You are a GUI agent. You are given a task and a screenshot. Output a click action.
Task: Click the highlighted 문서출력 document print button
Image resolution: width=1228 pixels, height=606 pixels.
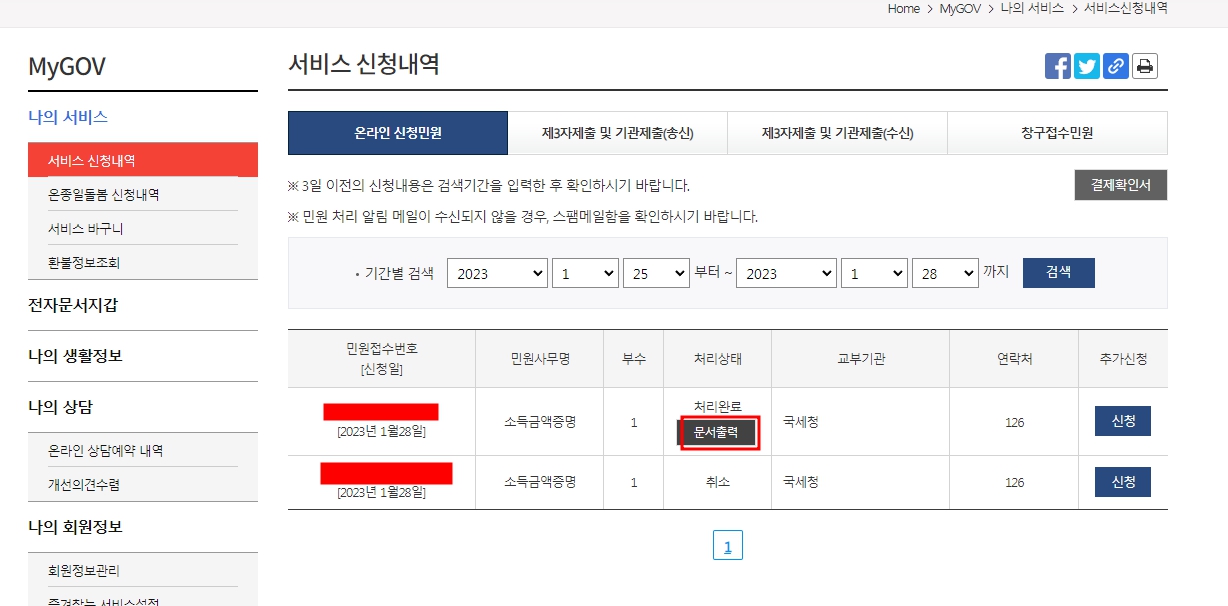coord(719,434)
